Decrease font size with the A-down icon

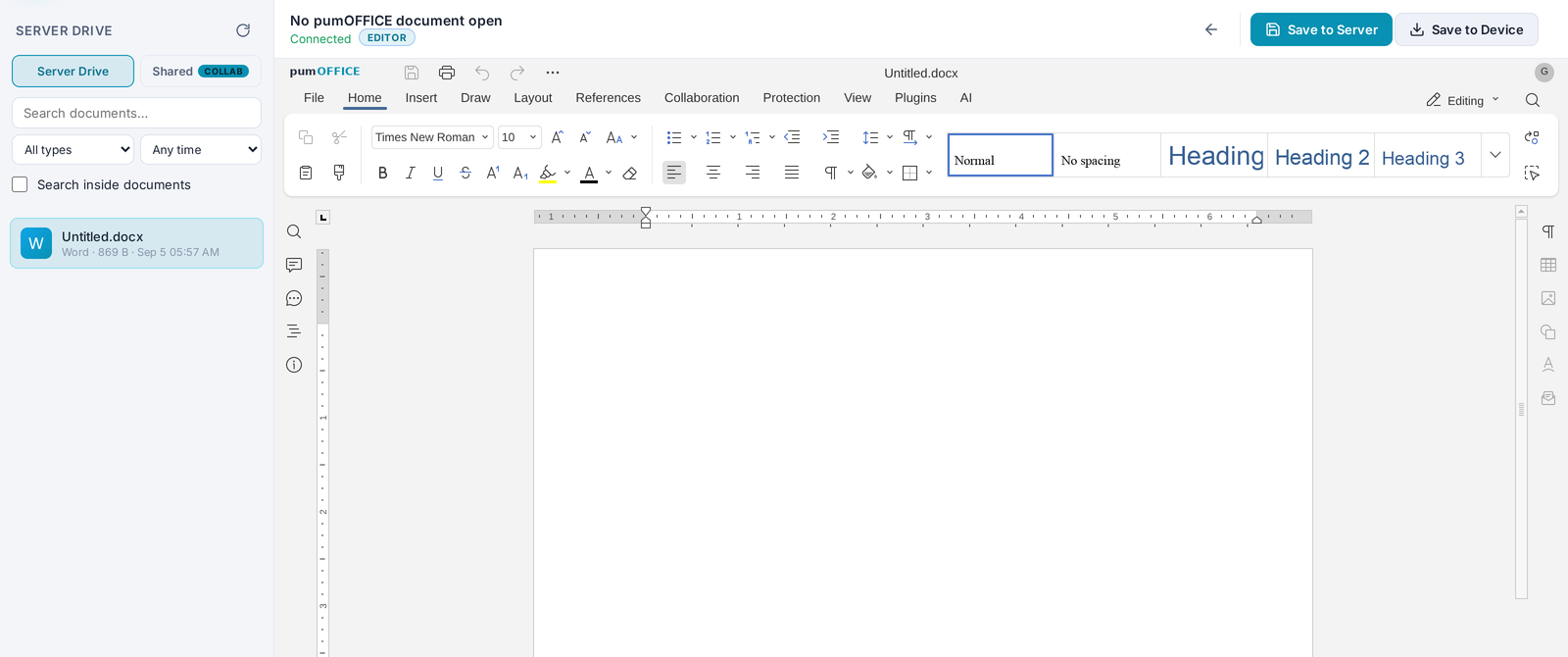click(x=584, y=137)
